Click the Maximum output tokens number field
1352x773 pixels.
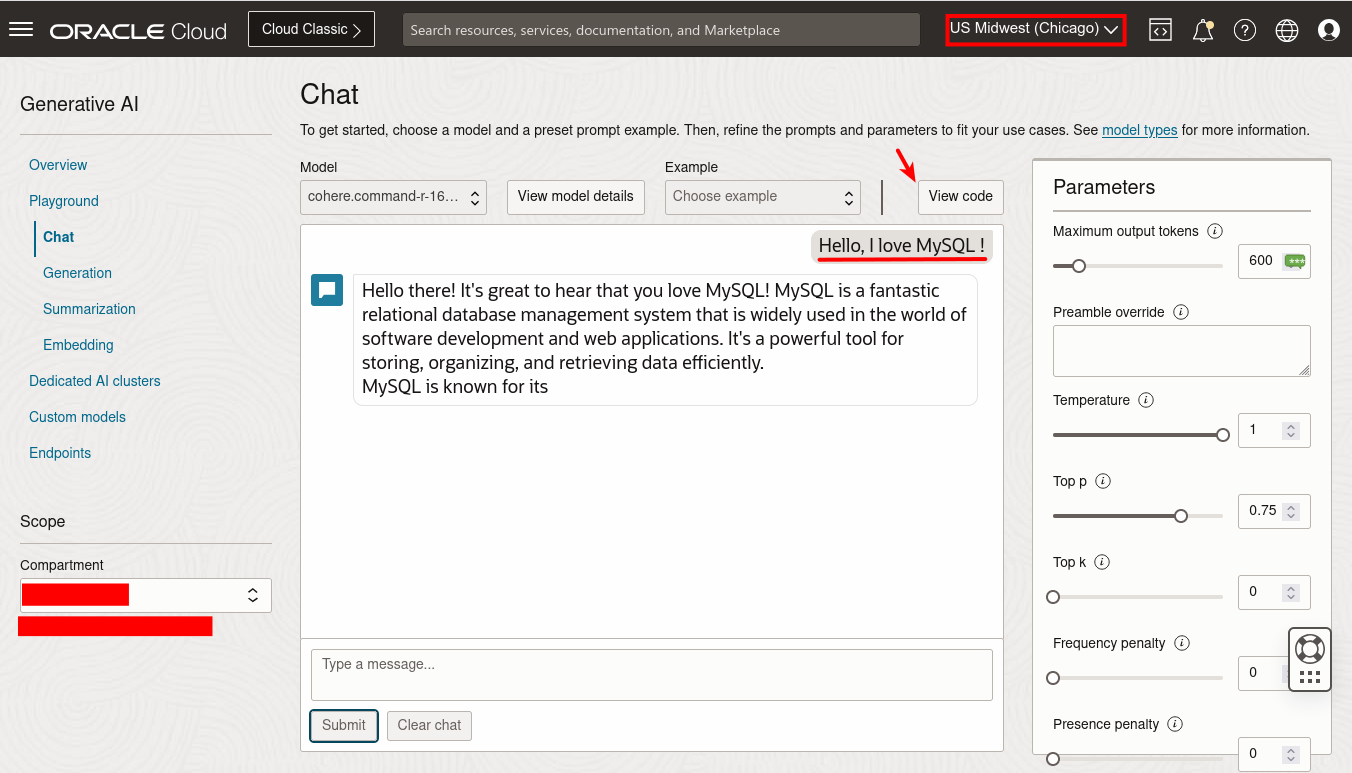click(1274, 261)
